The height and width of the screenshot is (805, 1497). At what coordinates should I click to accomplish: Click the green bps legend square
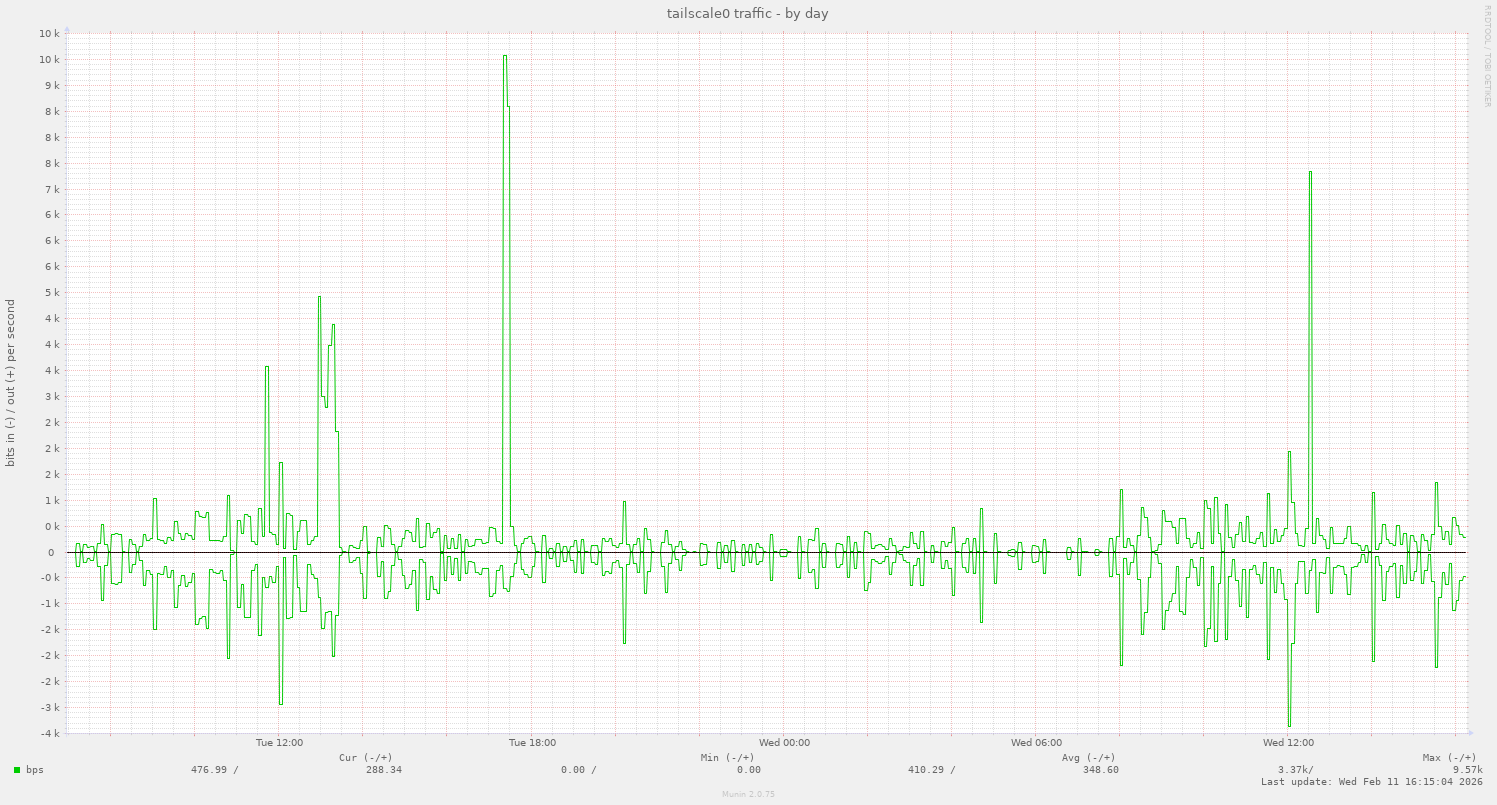tap(15, 770)
